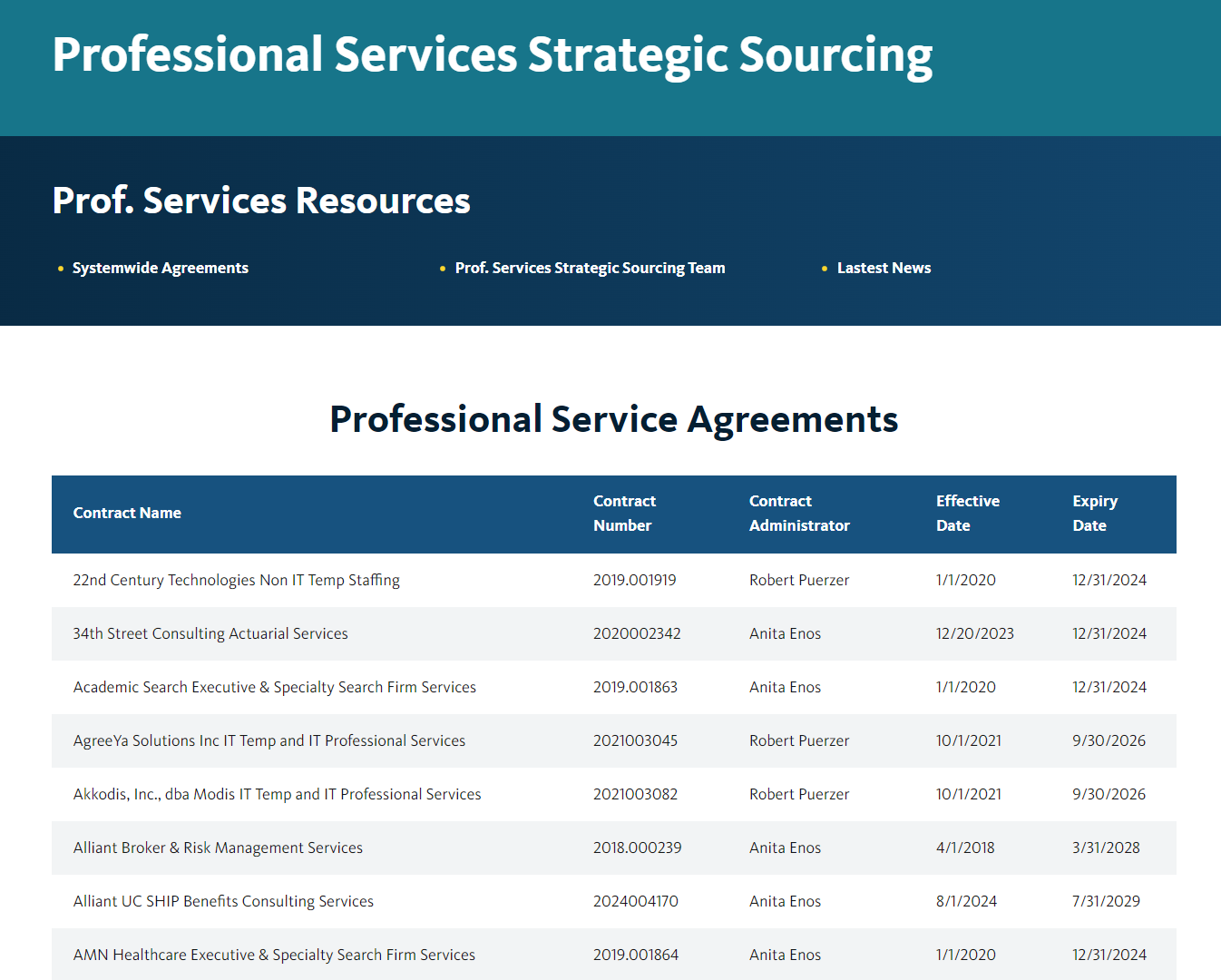Select 22nd Century Technologies Non IT Temp Staffing
Image resolution: width=1221 pixels, height=980 pixels.
[236, 580]
